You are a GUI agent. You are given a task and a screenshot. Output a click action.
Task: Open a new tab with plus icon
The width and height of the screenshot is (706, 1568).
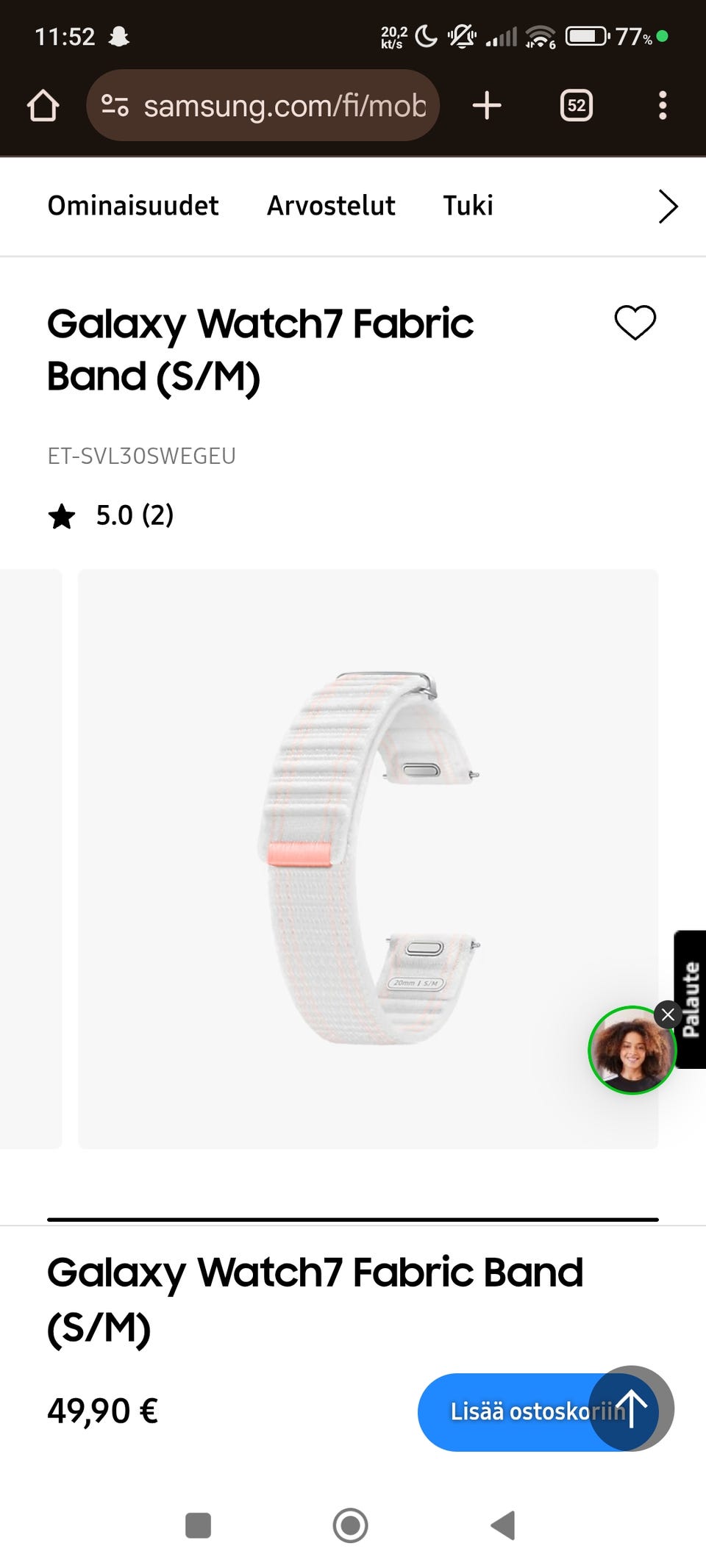click(x=487, y=106)
